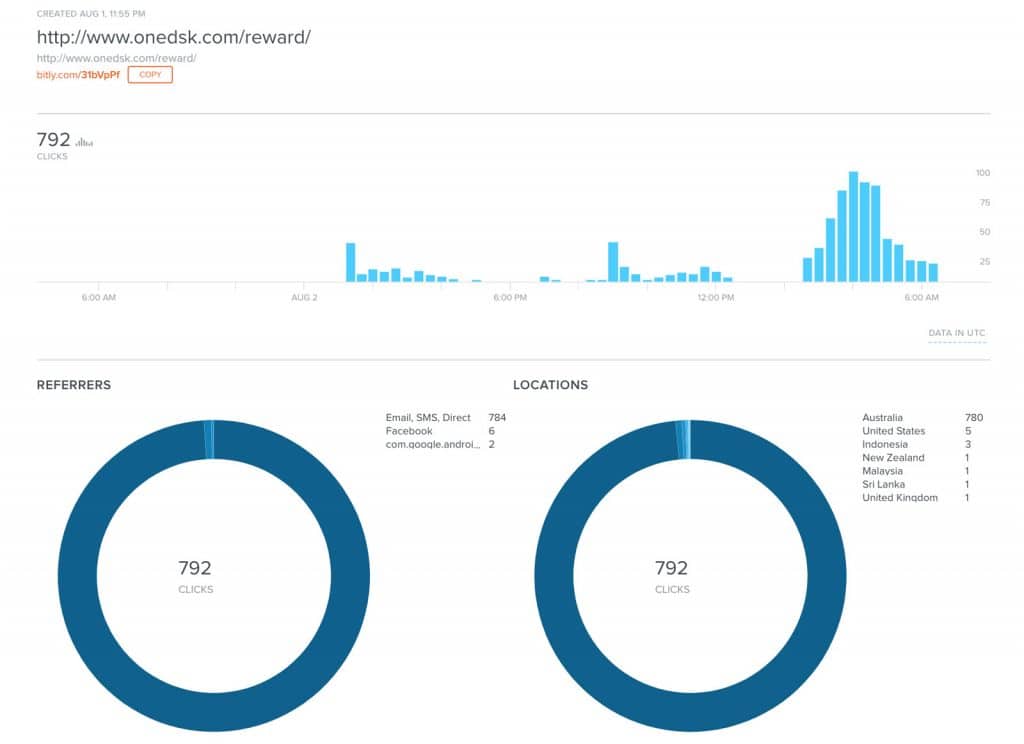Screen dimensions: 1024x744
Task: Click the small bar chart icon beside 792
Action: pyautogui.click(x=84, y=142)
